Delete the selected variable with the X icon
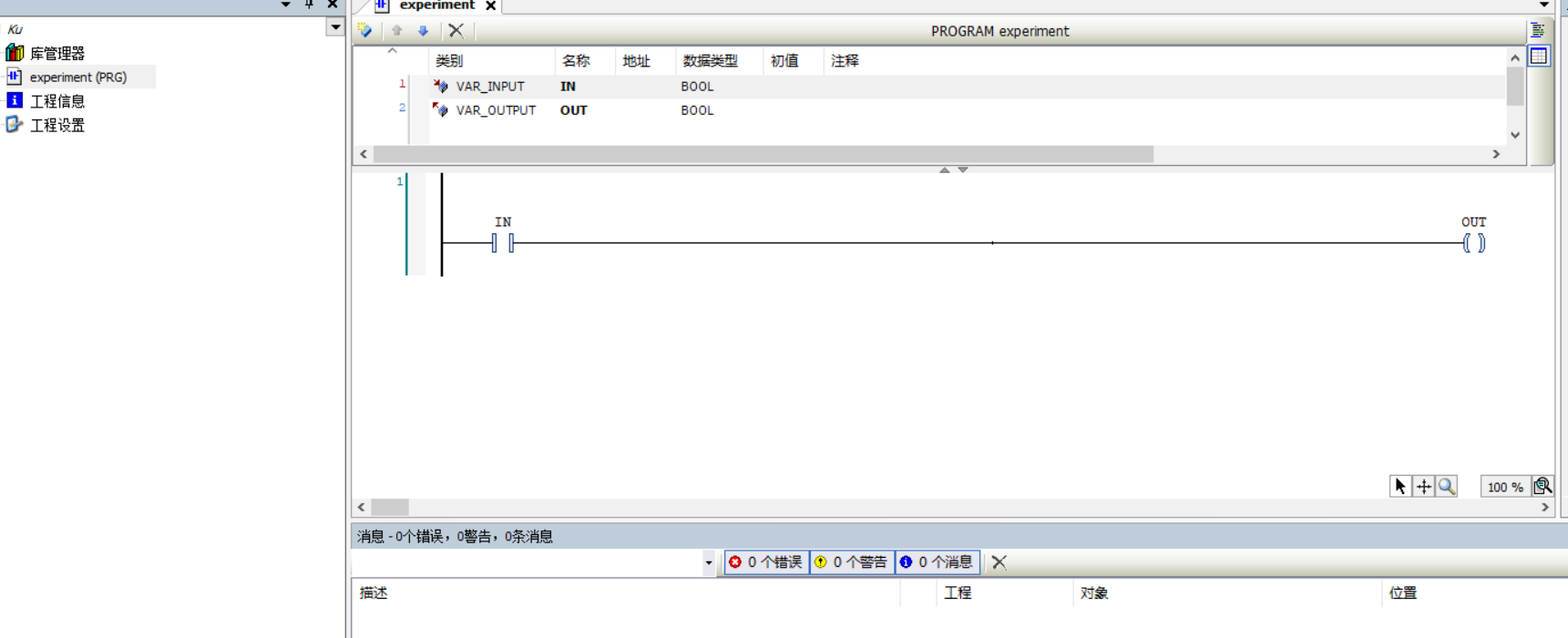The width and height of the screenshot is (1568, 638). coord(456,30)
